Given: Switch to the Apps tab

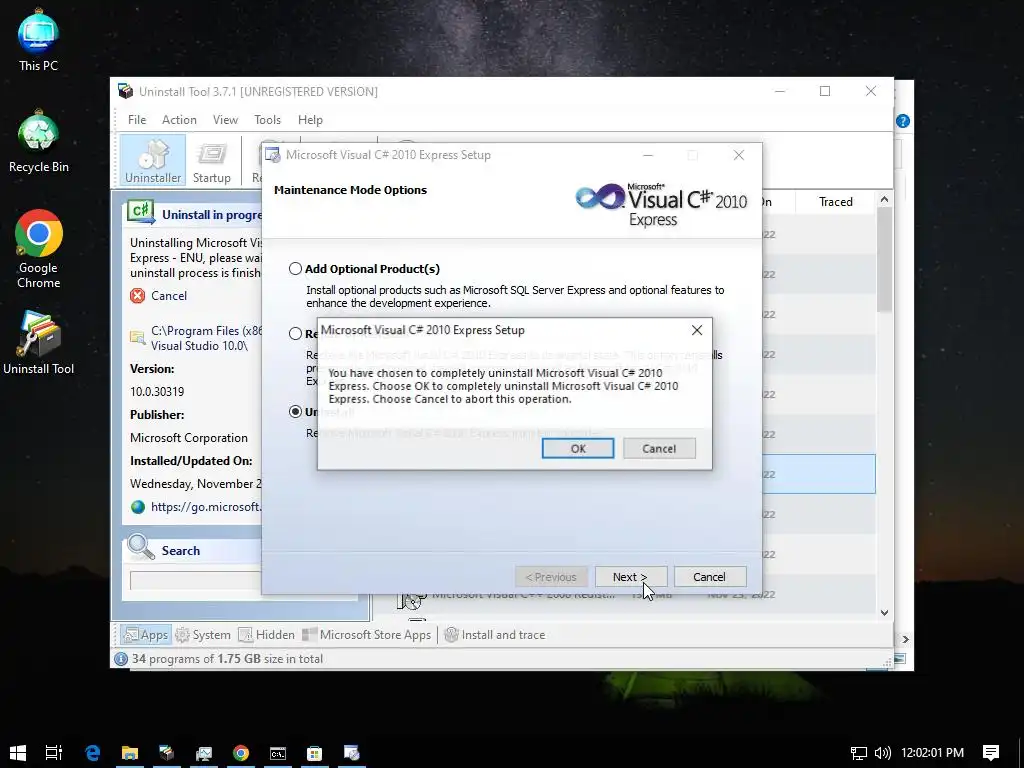Looking at the screenshot, I should (x=146, y=635).
